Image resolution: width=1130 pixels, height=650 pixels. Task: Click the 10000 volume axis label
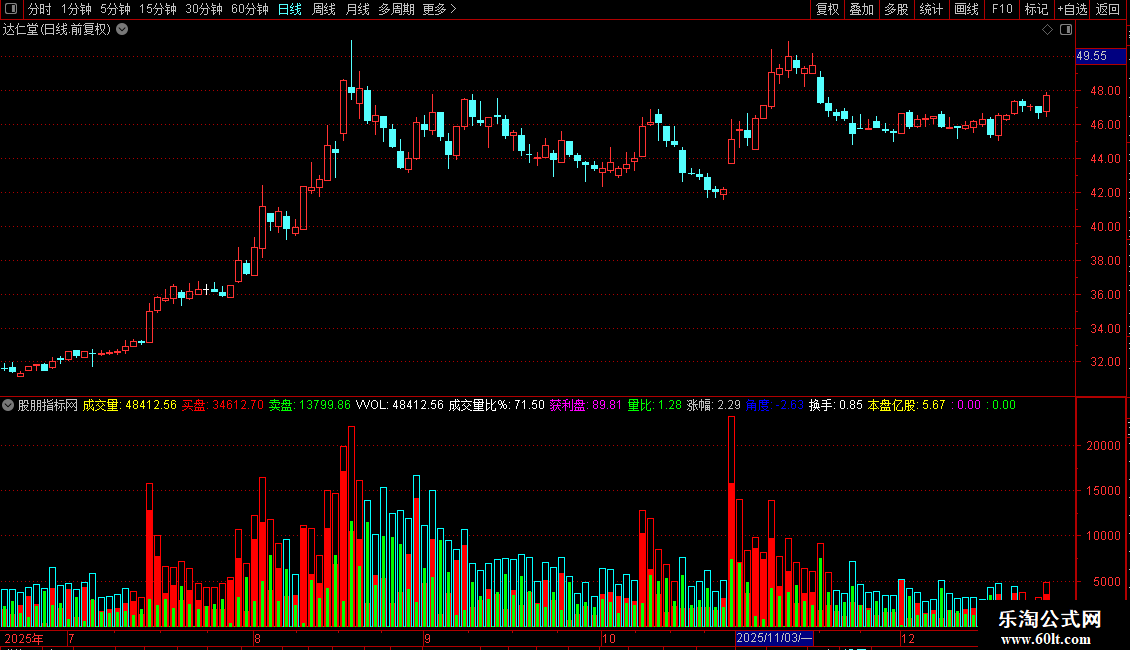[1103, 535]
